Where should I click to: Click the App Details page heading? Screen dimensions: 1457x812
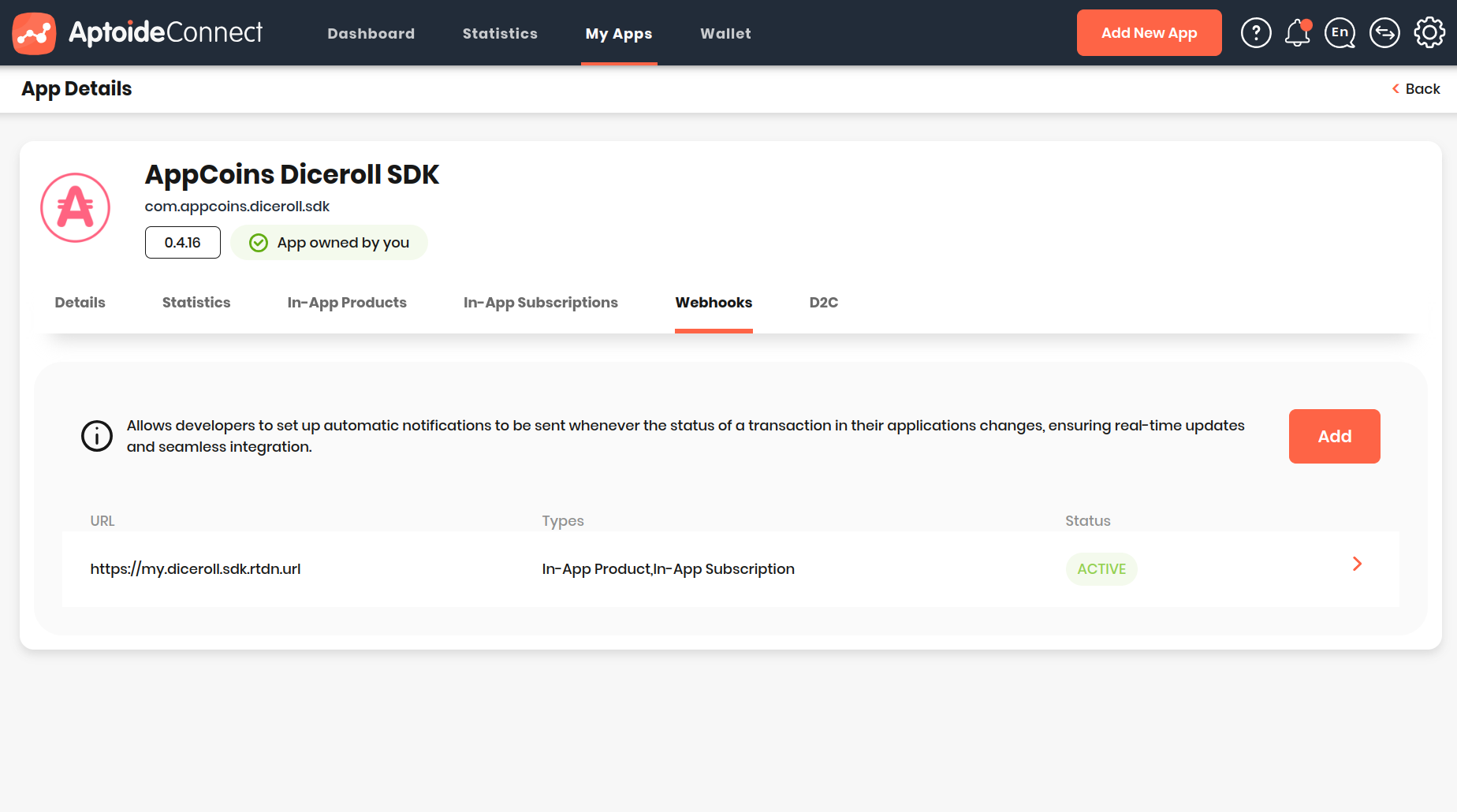tap(76, 89)
